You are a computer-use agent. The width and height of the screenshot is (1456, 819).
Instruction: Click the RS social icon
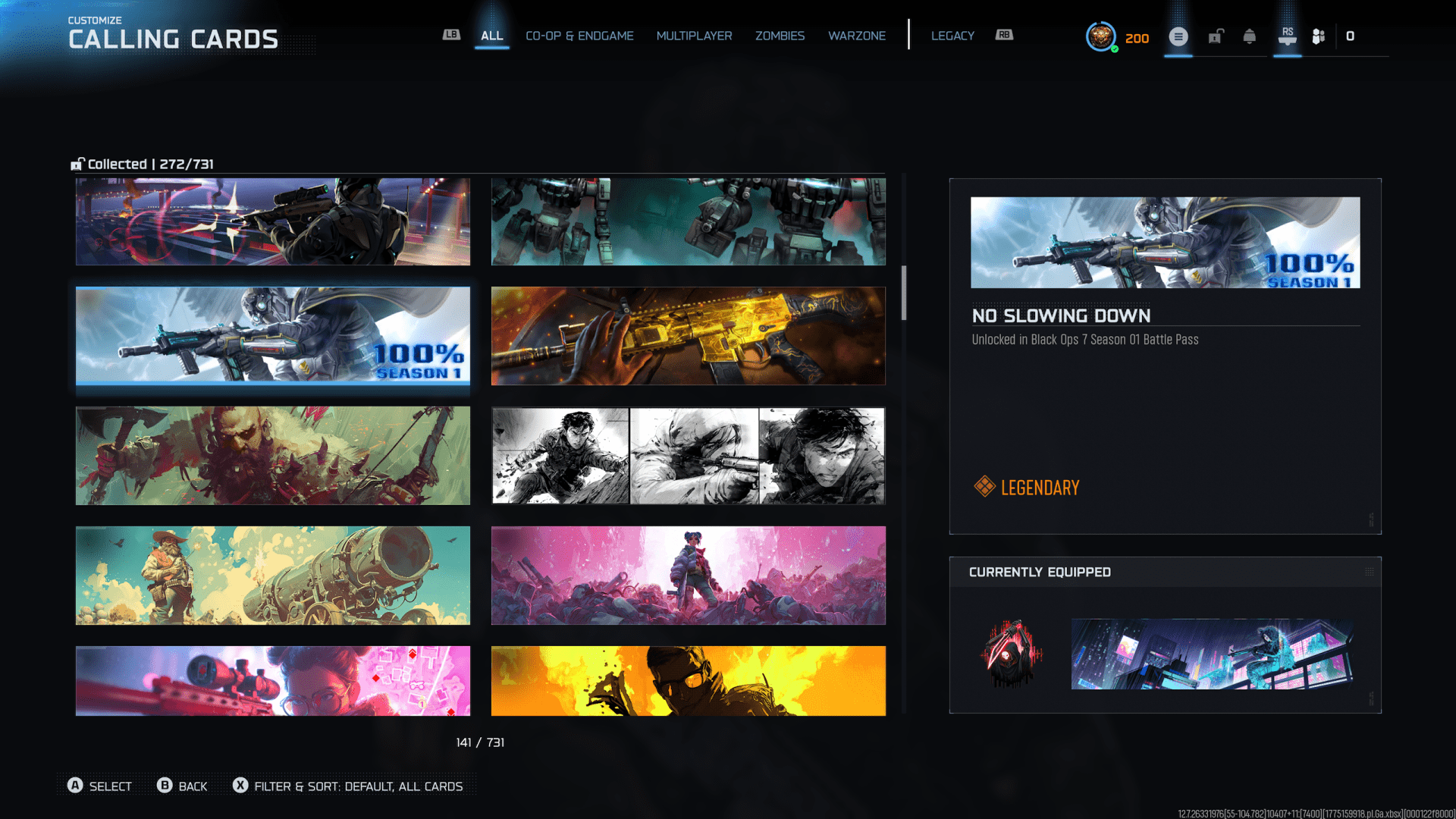click(x=1287, y=36)
